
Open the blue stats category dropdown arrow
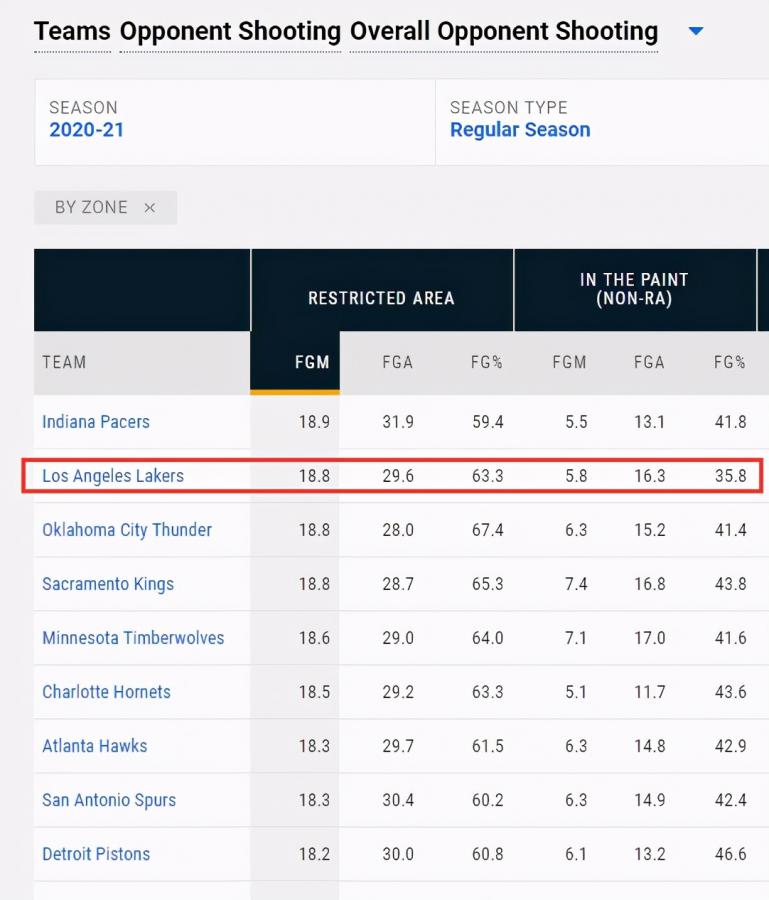pos(696,31)
